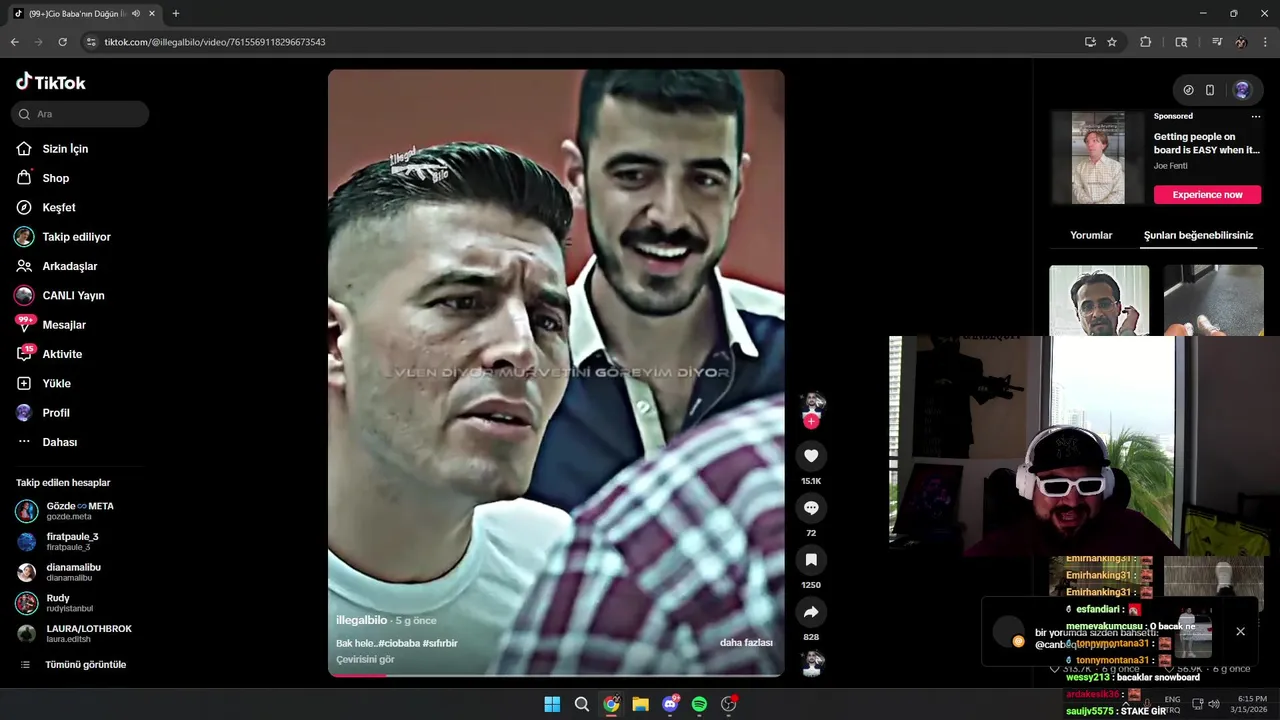Share the video with arrow icon

tap(811, 612)
